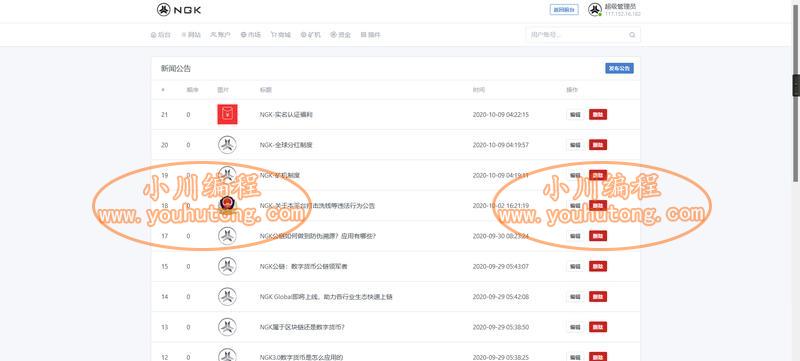Delete announcement number 18
This screenshot has width=800, height=361.
[598, 205]
